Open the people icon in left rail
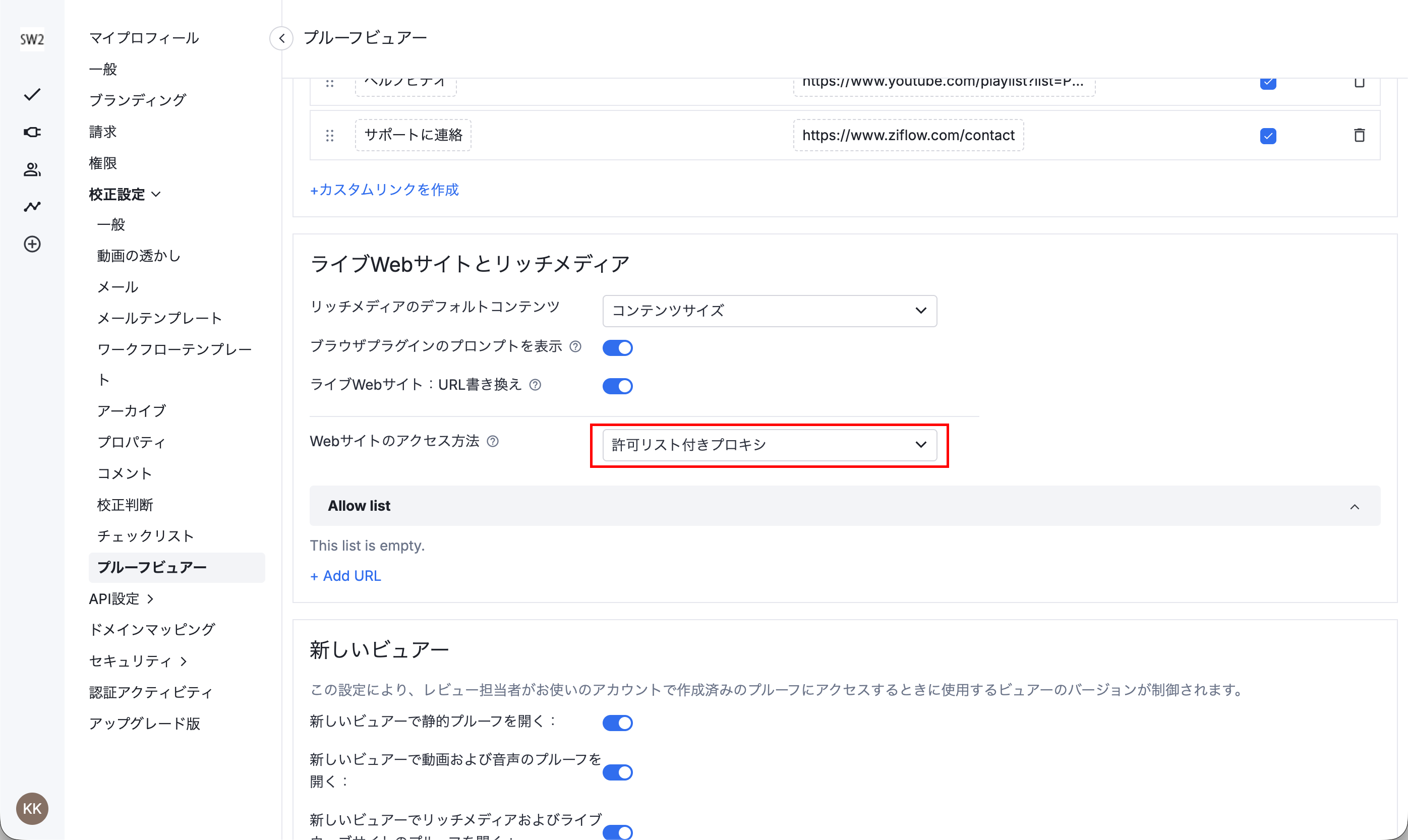The height and width of the screenshot is (840, 1408). pyautogui.click(x=32, y=169)
